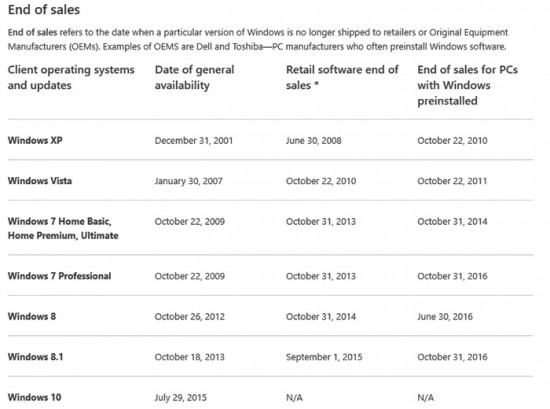The height and width of the screenshot is (409, 550).
Task: Click the Windows 7 Professional row label
Action: tap(60, 276)
